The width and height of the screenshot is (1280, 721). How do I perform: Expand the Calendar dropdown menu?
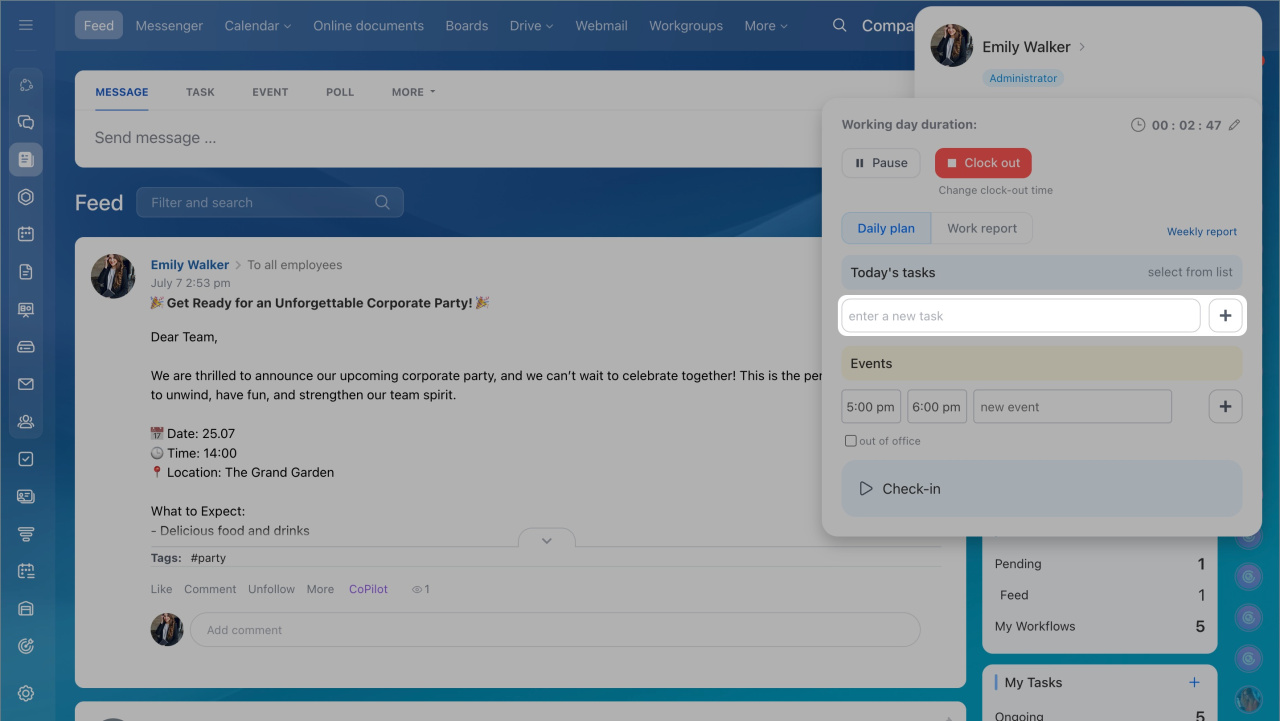(x=257, y=26)
